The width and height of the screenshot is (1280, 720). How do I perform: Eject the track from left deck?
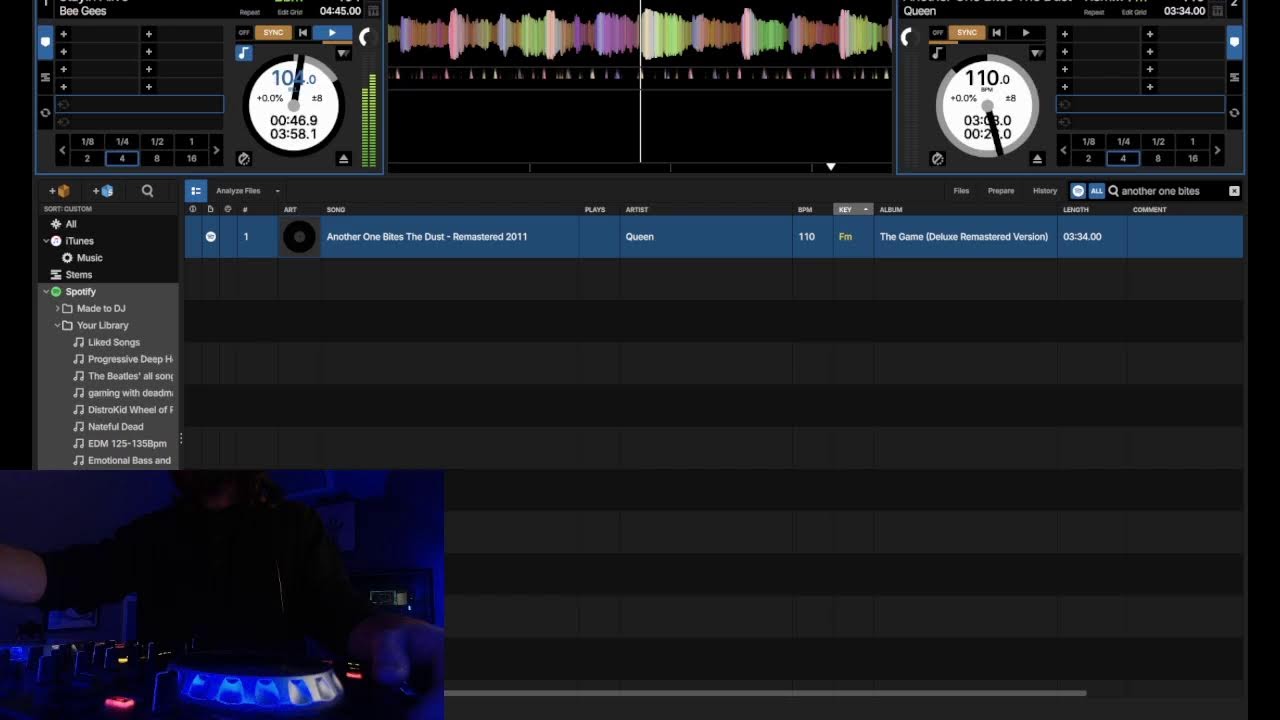(343, 159)
